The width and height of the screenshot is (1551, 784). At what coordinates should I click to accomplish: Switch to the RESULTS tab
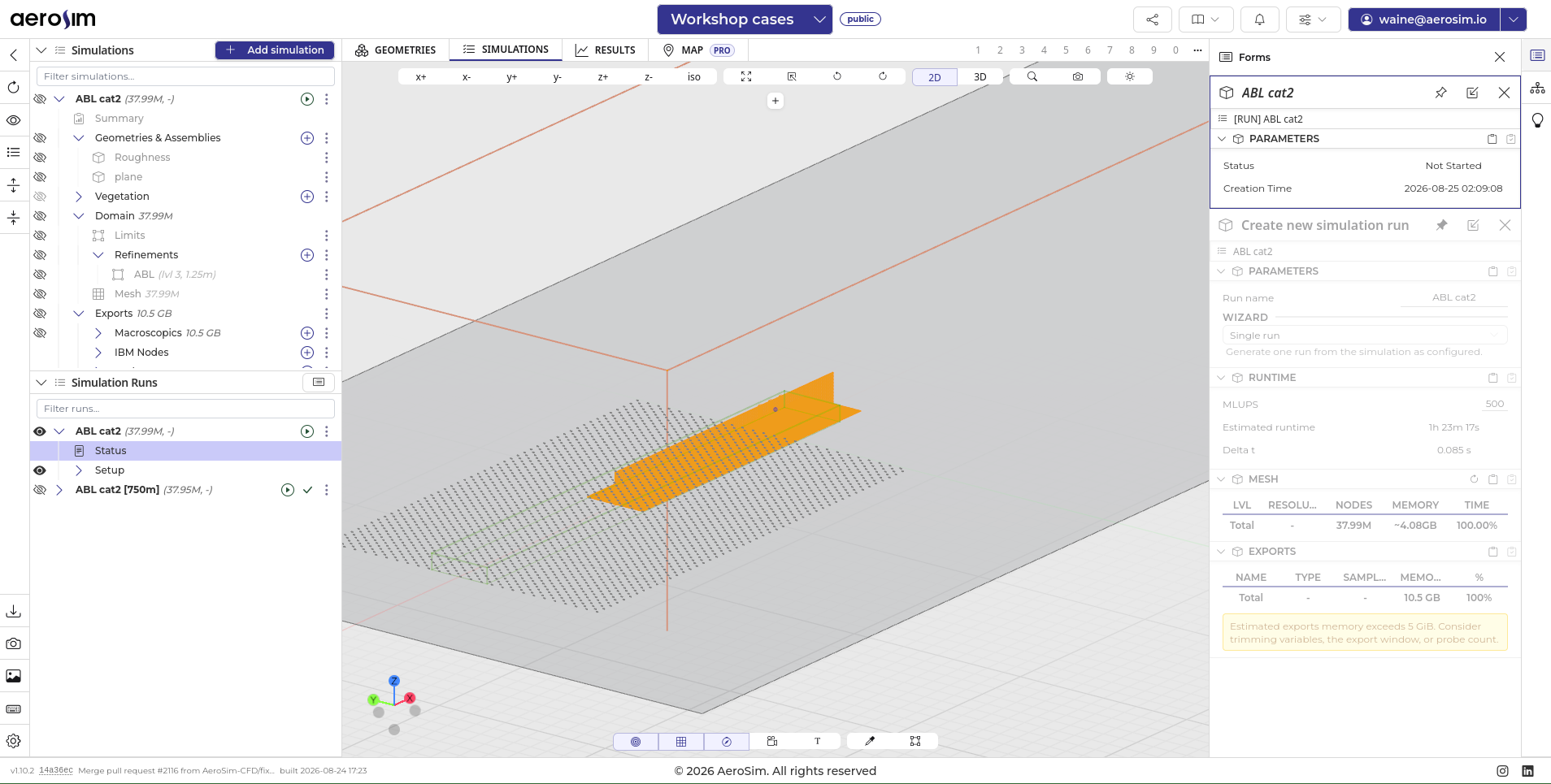click(x=605, y=50)
